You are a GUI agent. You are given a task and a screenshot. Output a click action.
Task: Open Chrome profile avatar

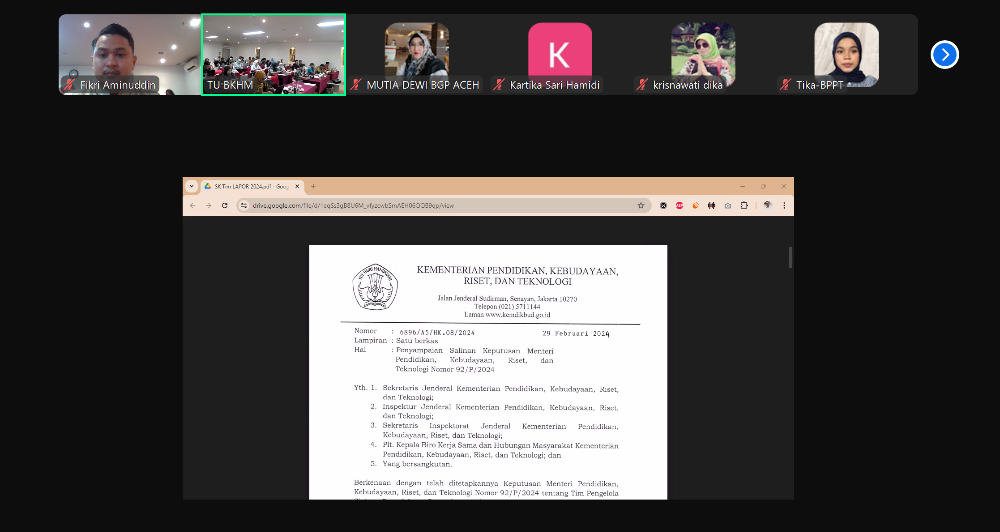767,205
